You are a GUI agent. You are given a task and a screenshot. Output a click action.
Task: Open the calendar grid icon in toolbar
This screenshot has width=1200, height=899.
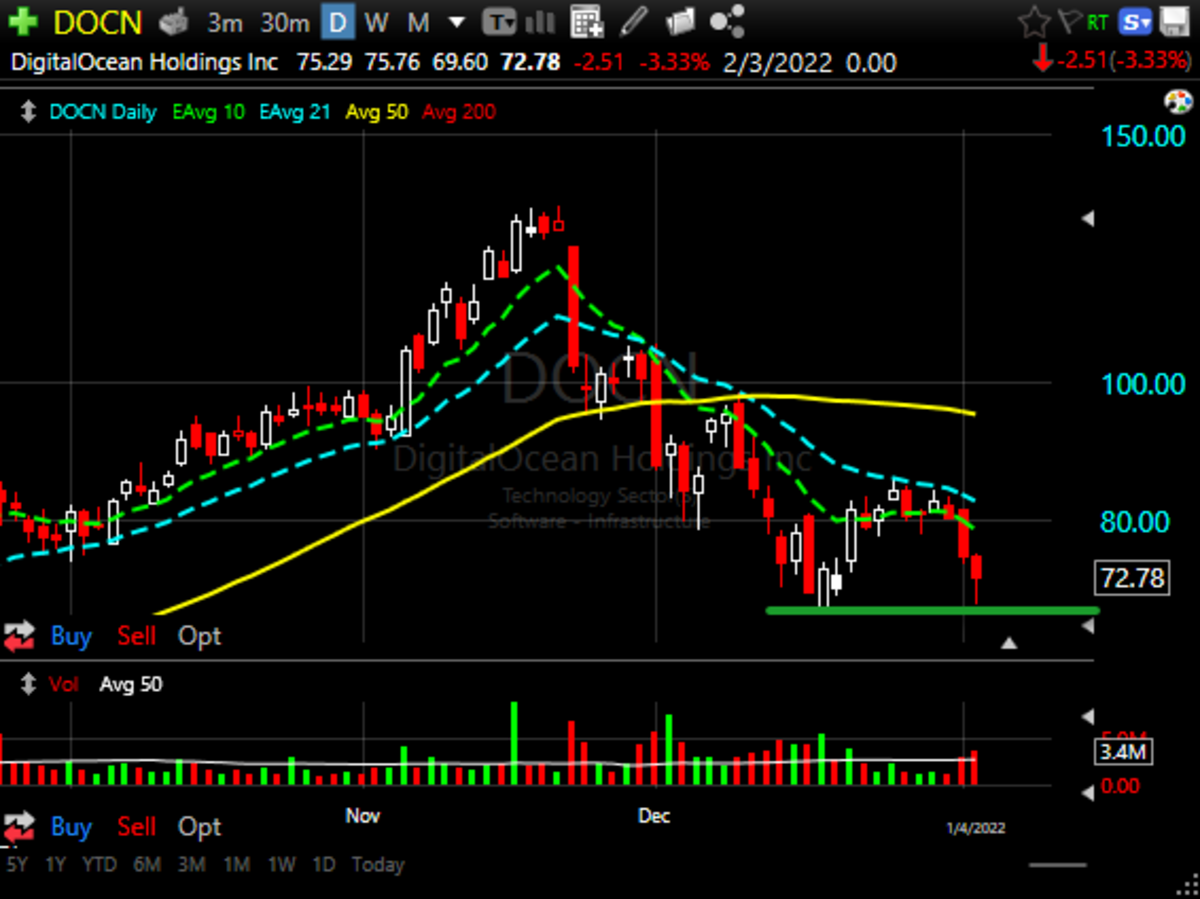[x=587, y=21]
